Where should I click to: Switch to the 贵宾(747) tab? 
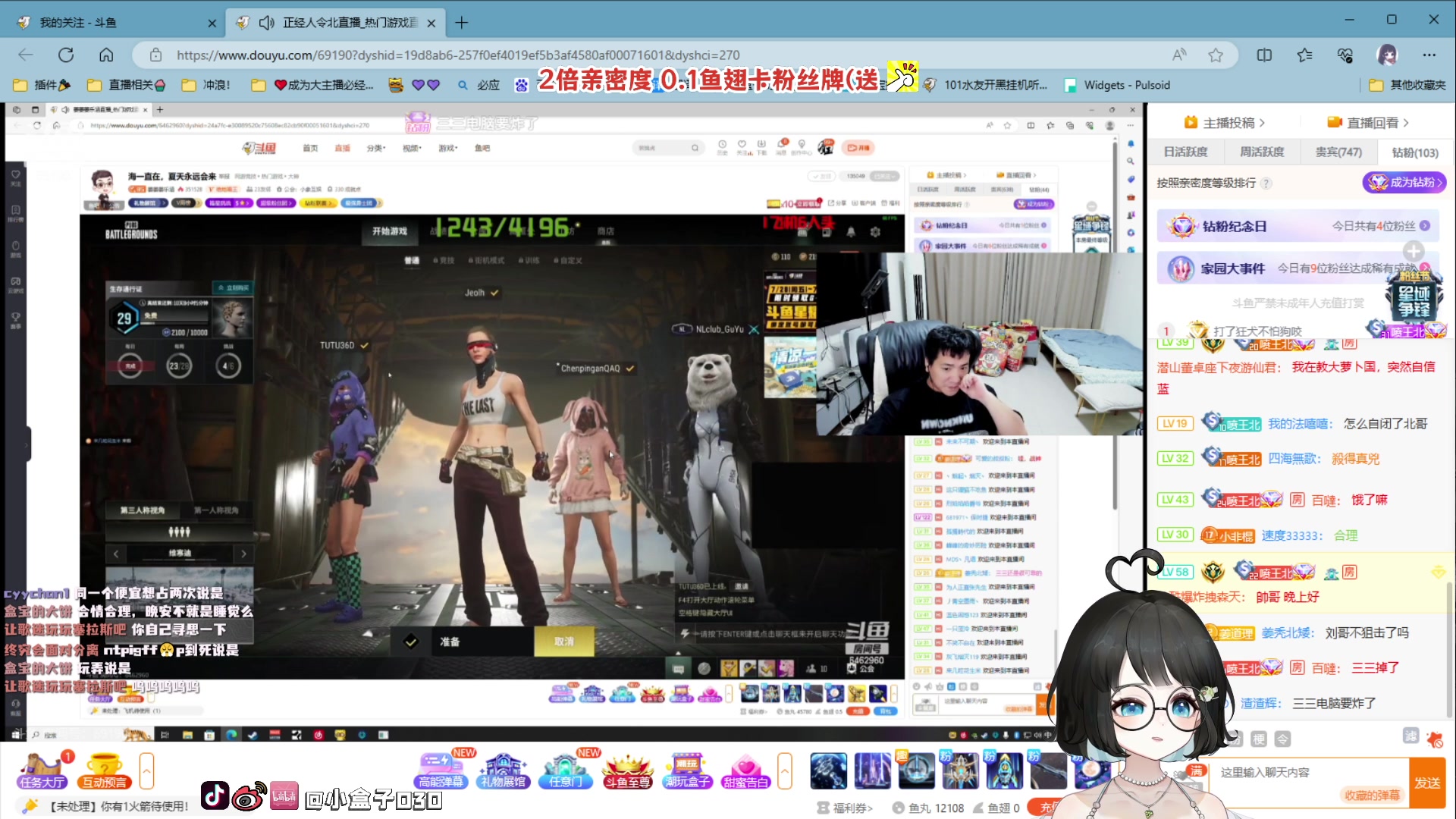point(1338,152)
